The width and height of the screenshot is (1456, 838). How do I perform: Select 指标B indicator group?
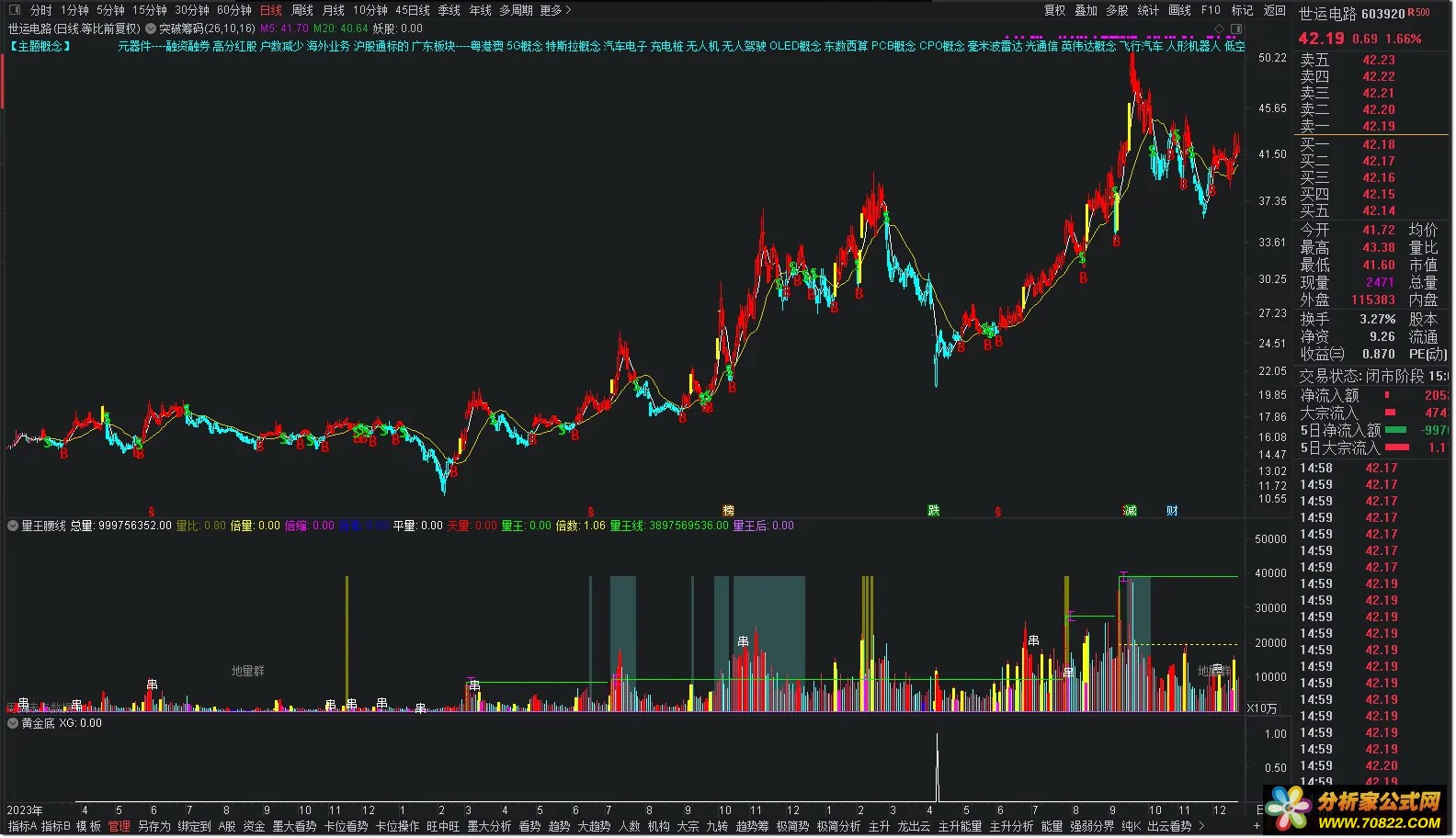coord(56,826)
